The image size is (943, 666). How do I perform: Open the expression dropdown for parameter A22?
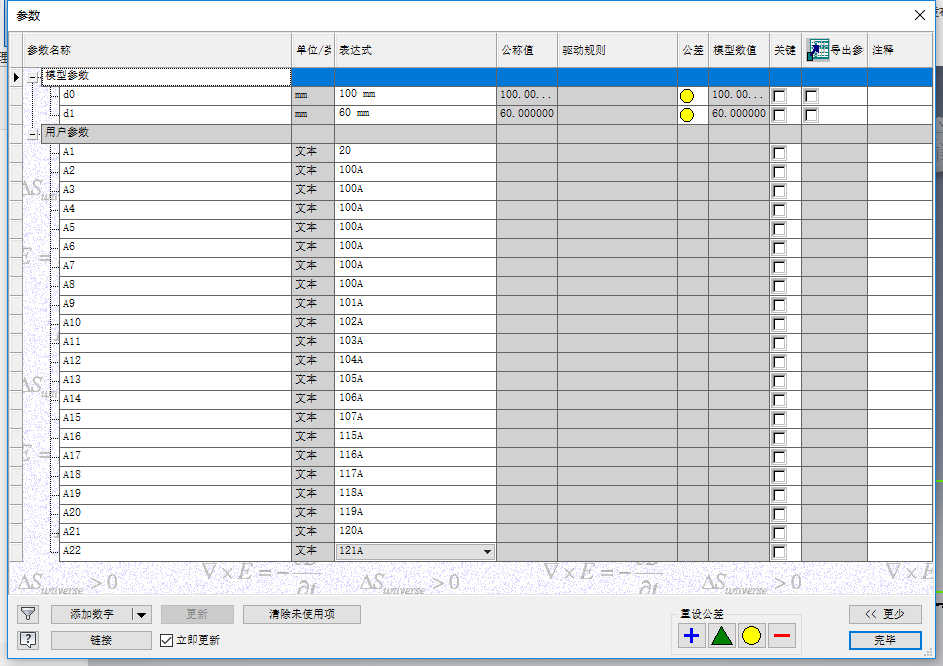(x=487, y=551)
